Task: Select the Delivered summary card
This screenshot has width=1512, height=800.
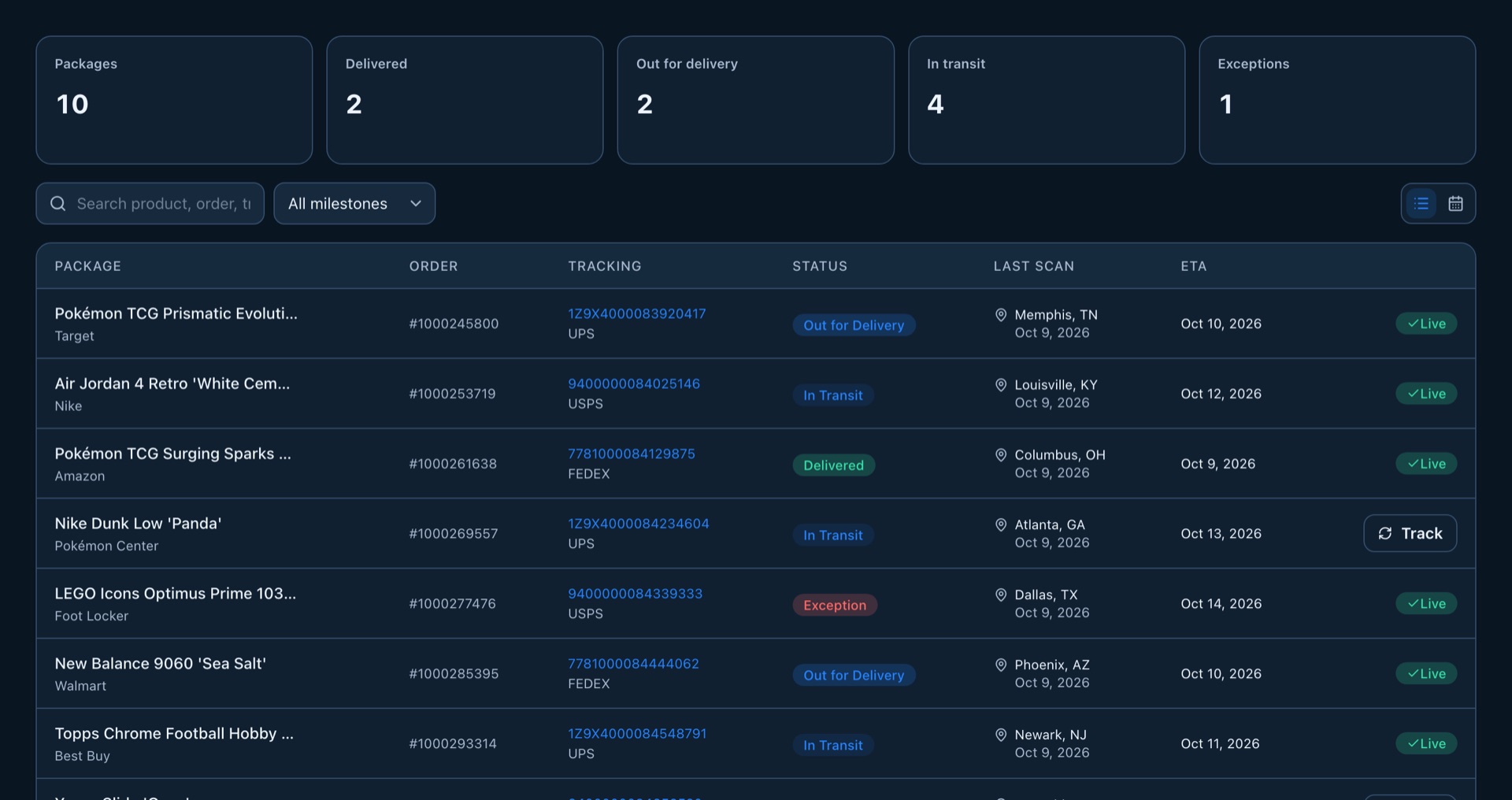Action: click(x=465, y=100)
